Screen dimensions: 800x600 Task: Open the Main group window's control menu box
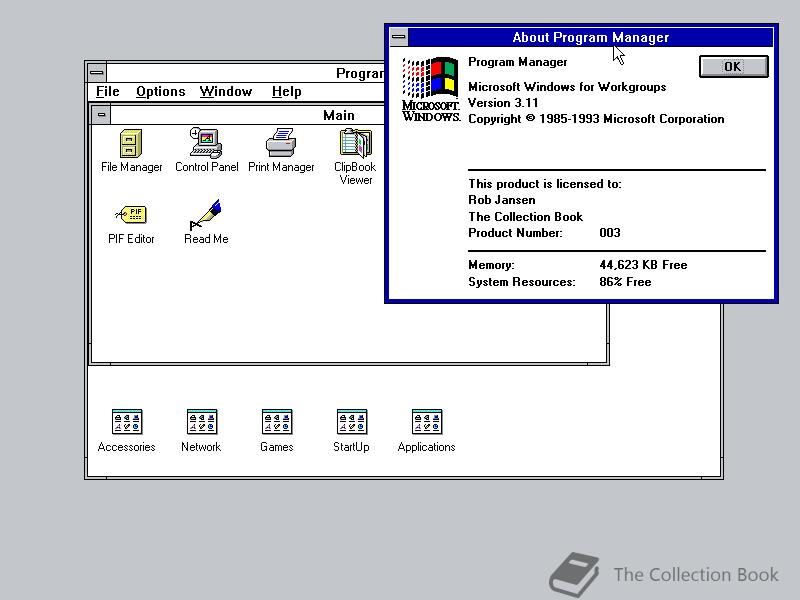(x=101, y=115)
